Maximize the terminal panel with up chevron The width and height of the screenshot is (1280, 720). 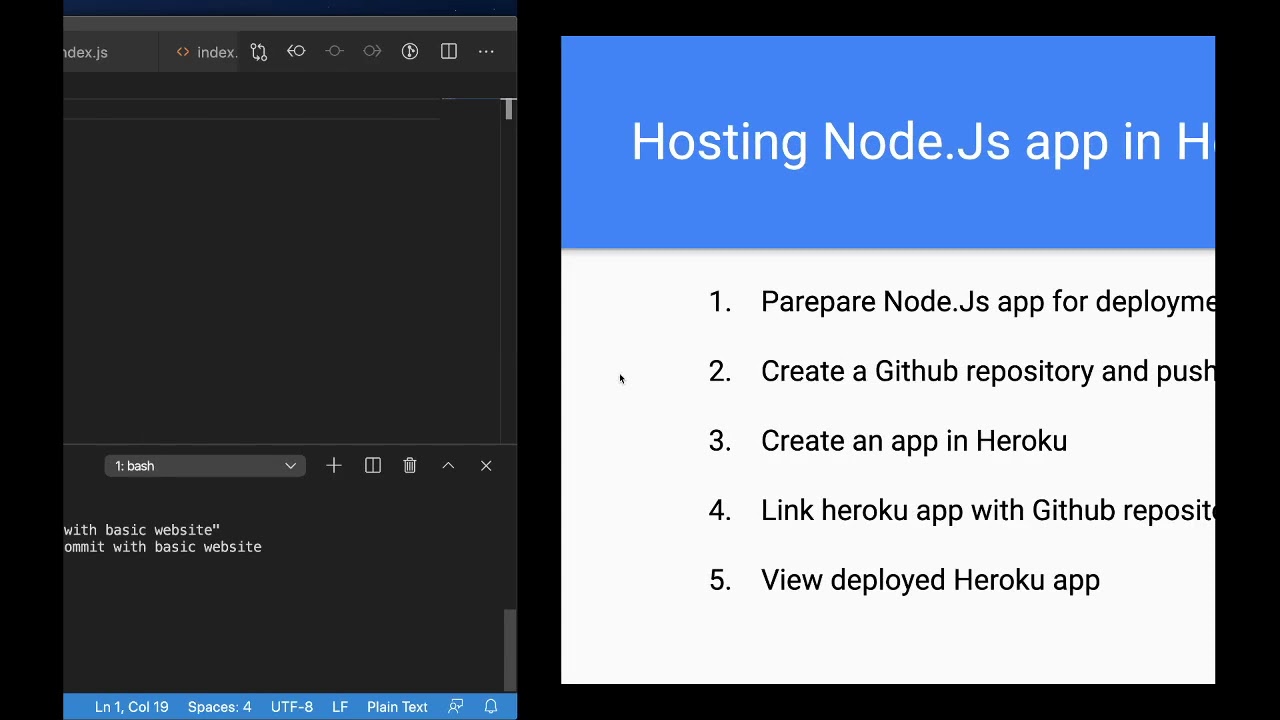tap(448, 466)
